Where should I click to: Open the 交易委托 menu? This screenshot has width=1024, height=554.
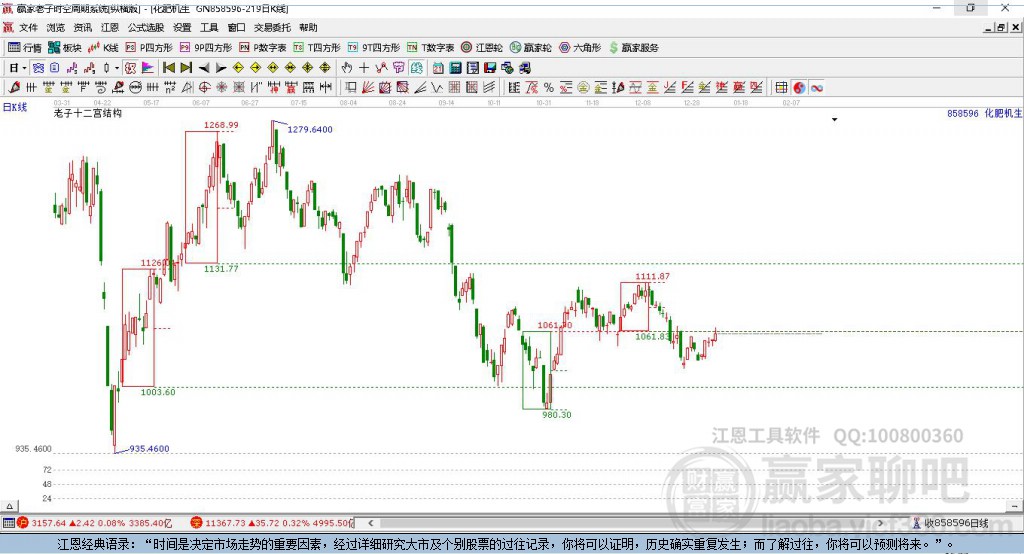pyautogui.click(x=272, y=27)
